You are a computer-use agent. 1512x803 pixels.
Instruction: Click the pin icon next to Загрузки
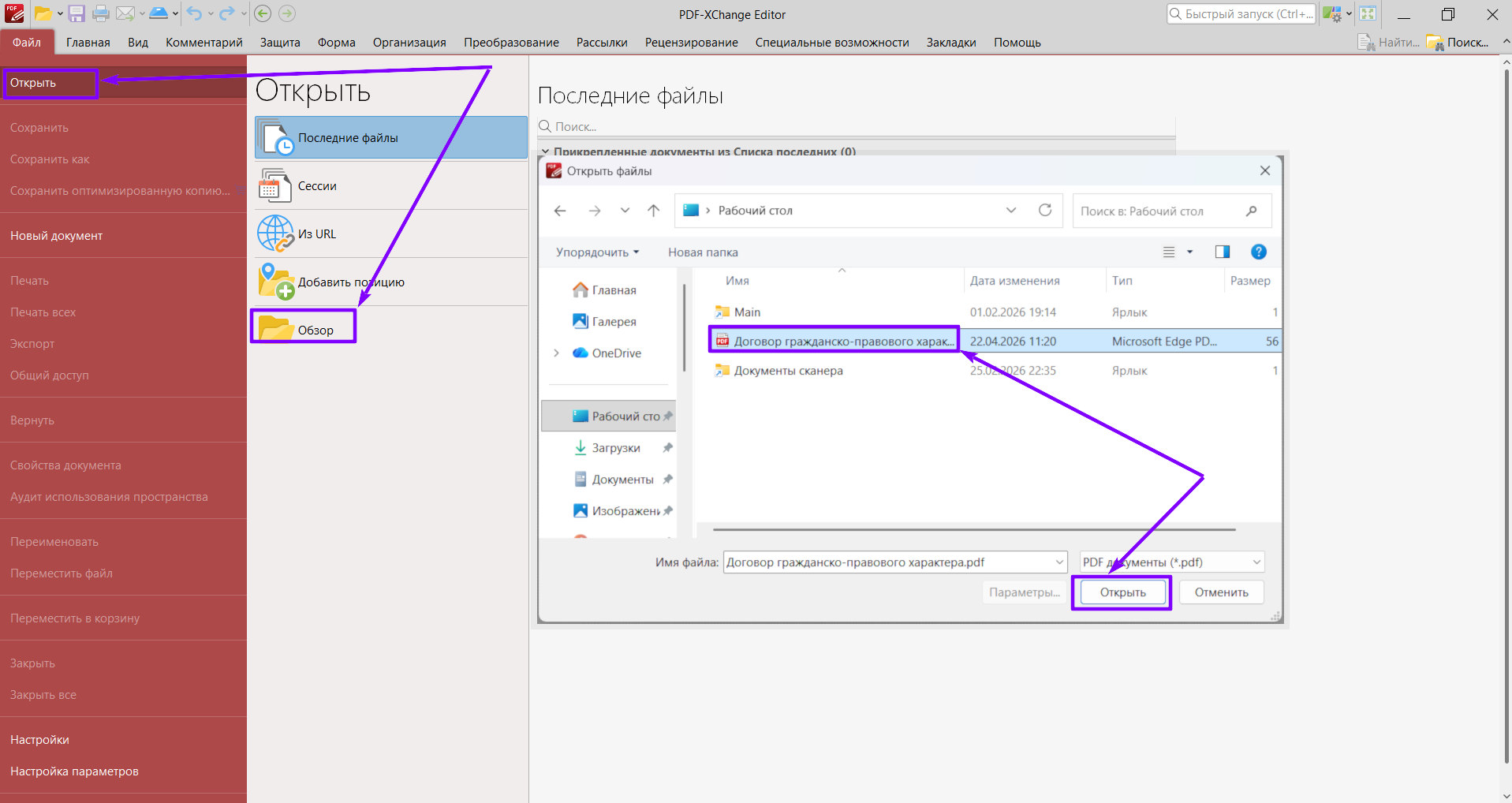click(668, 447)
